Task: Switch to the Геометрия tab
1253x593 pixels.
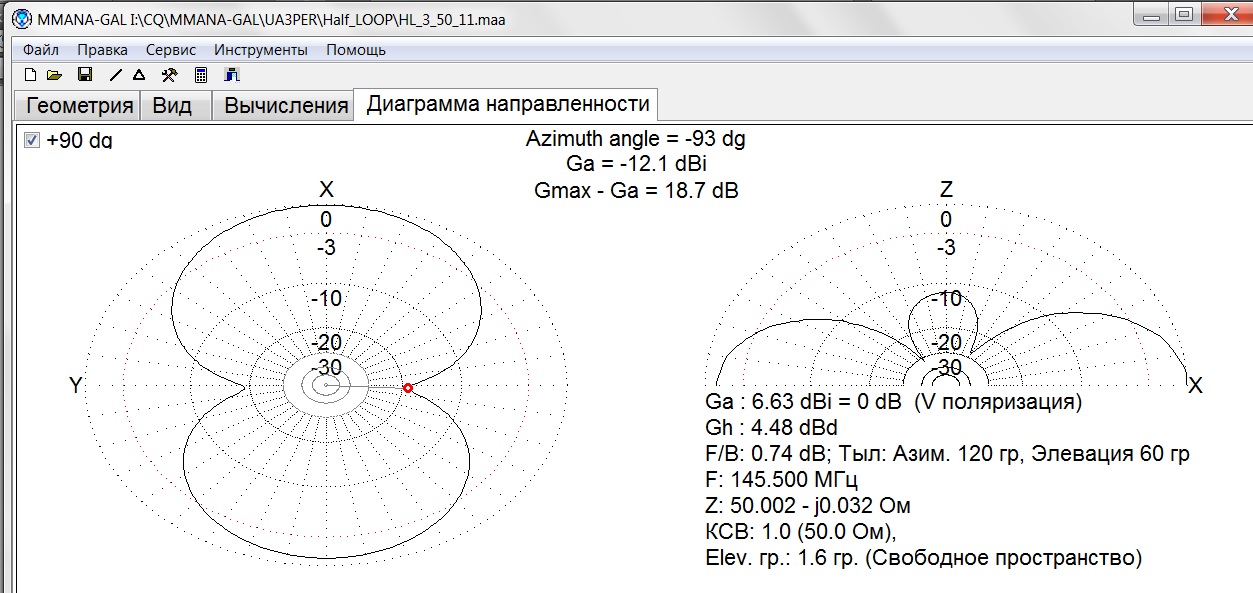Action: click(x=79, y=106)
